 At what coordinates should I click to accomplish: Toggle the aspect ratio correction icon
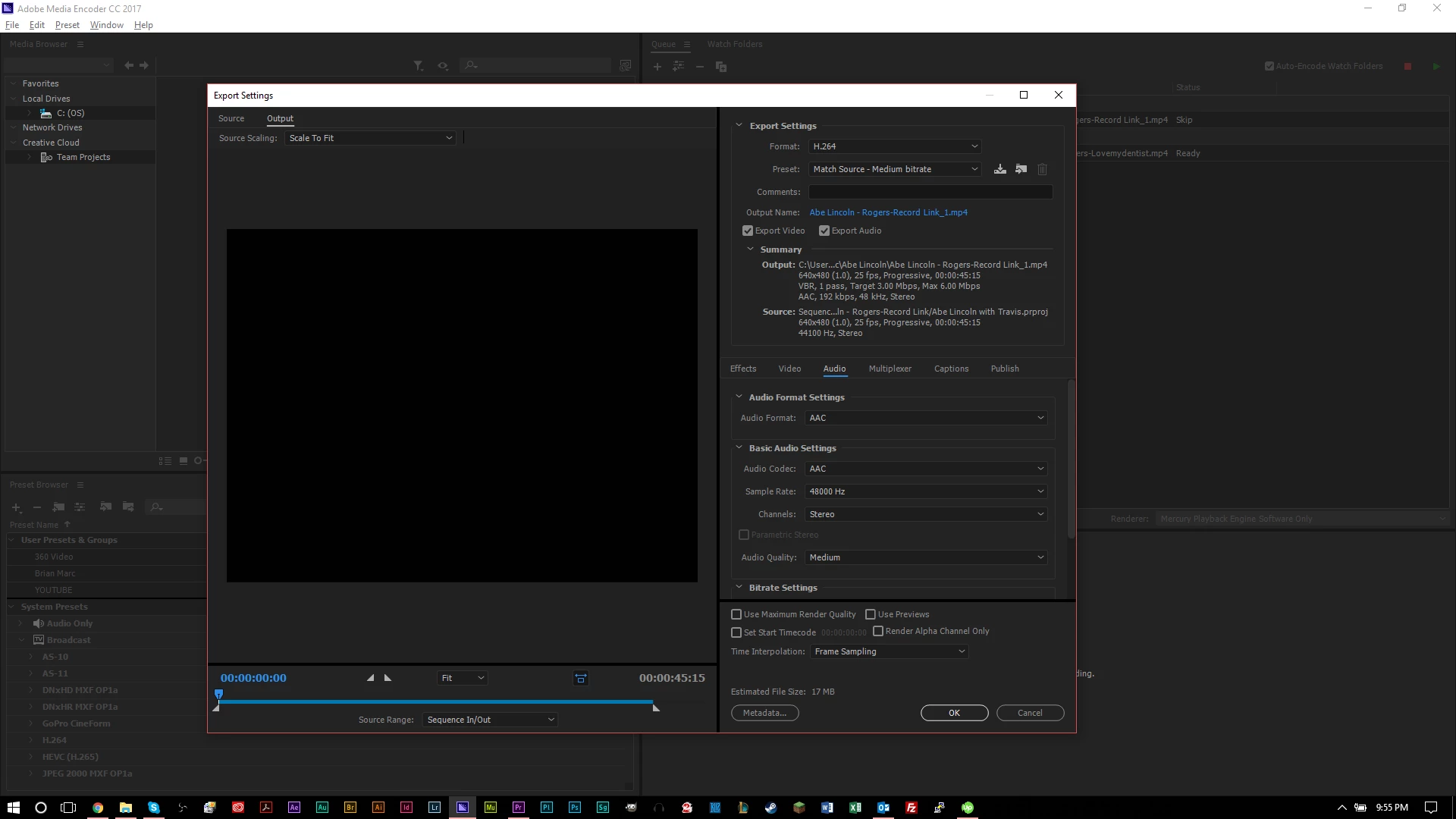[581, 679]
